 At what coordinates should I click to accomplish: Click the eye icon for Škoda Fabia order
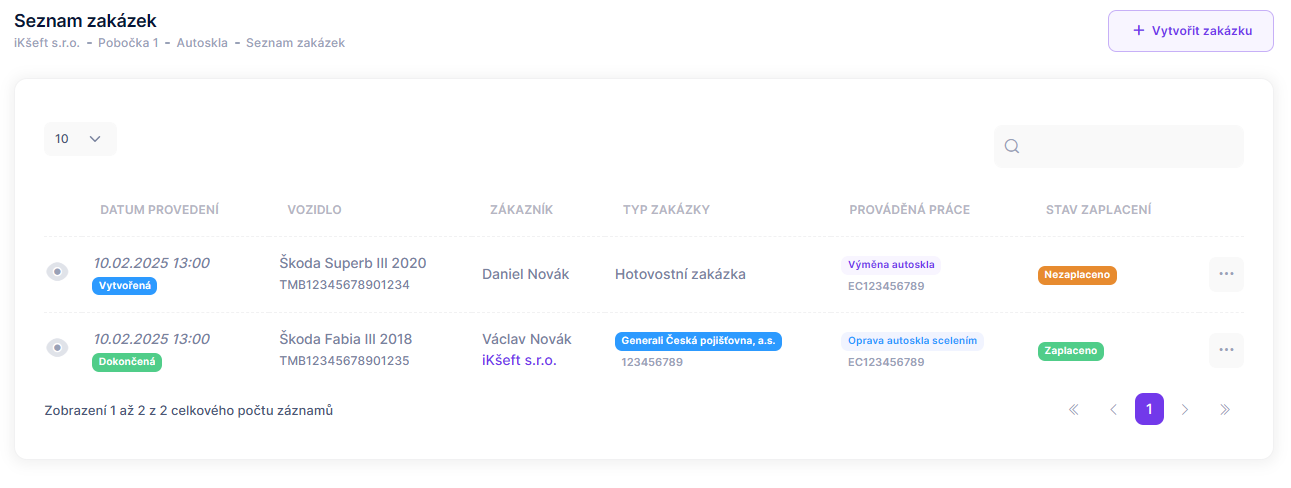tap(58, 348)
